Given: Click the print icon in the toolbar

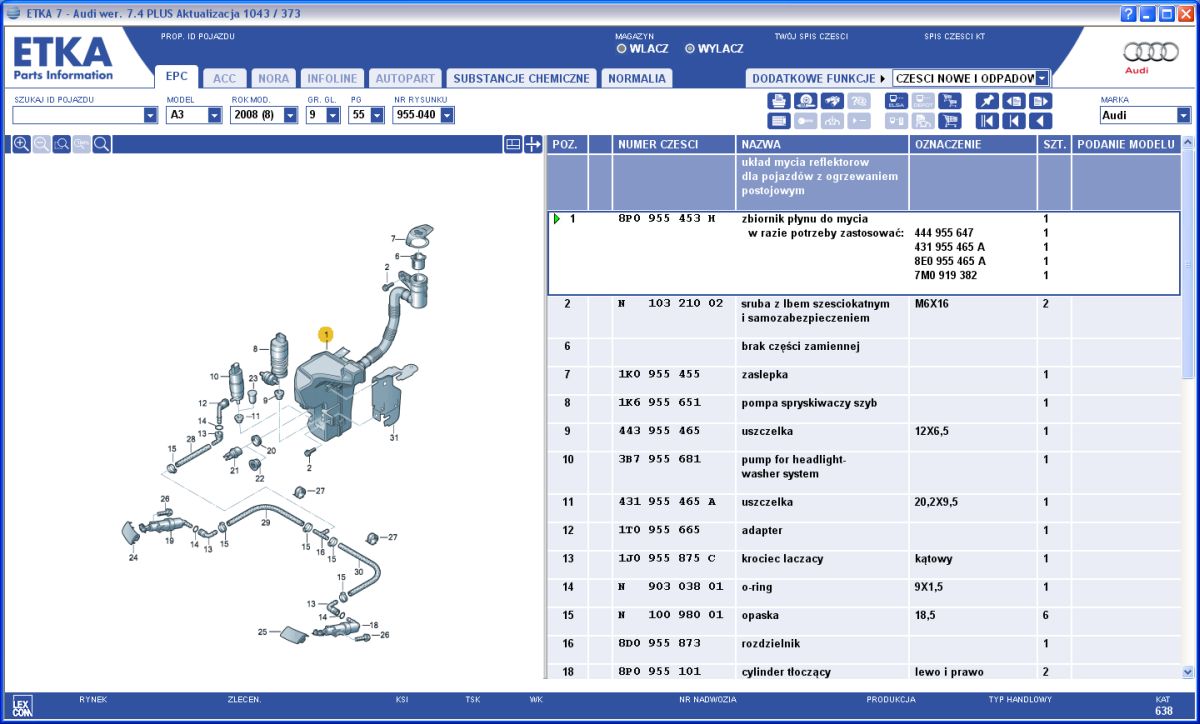Looking at the screenshot, I should [x=779, y=100].
